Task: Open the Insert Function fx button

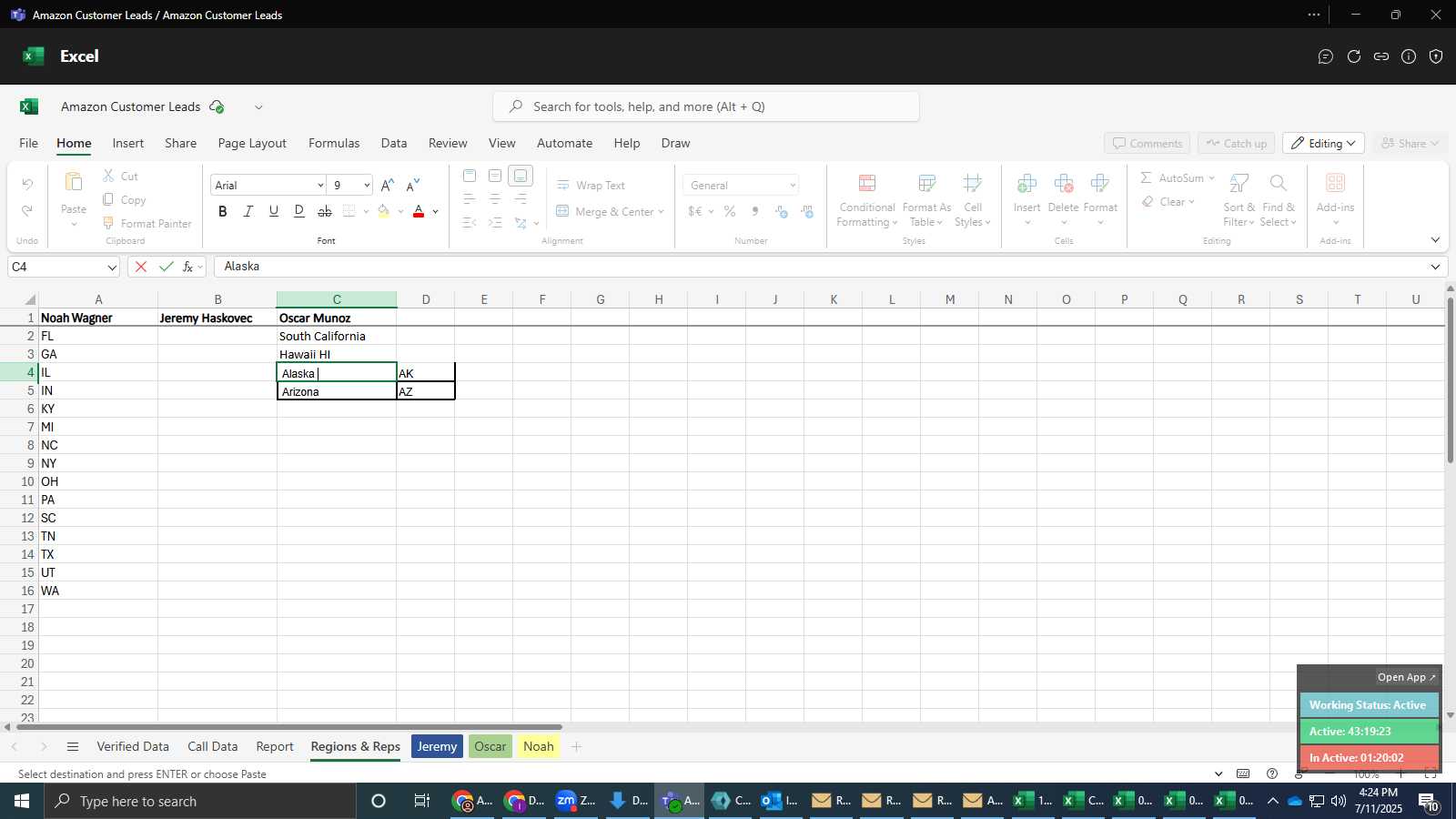Action: [188, 267]
